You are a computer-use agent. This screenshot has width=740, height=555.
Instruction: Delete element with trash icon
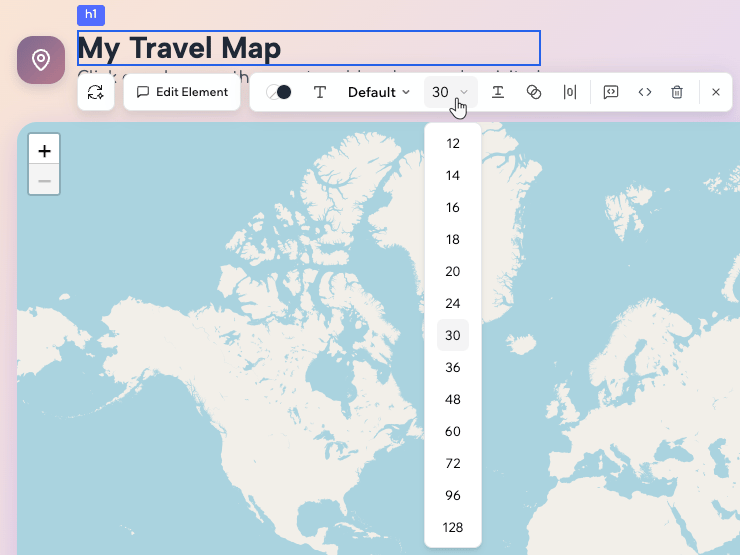click(677, 92)
